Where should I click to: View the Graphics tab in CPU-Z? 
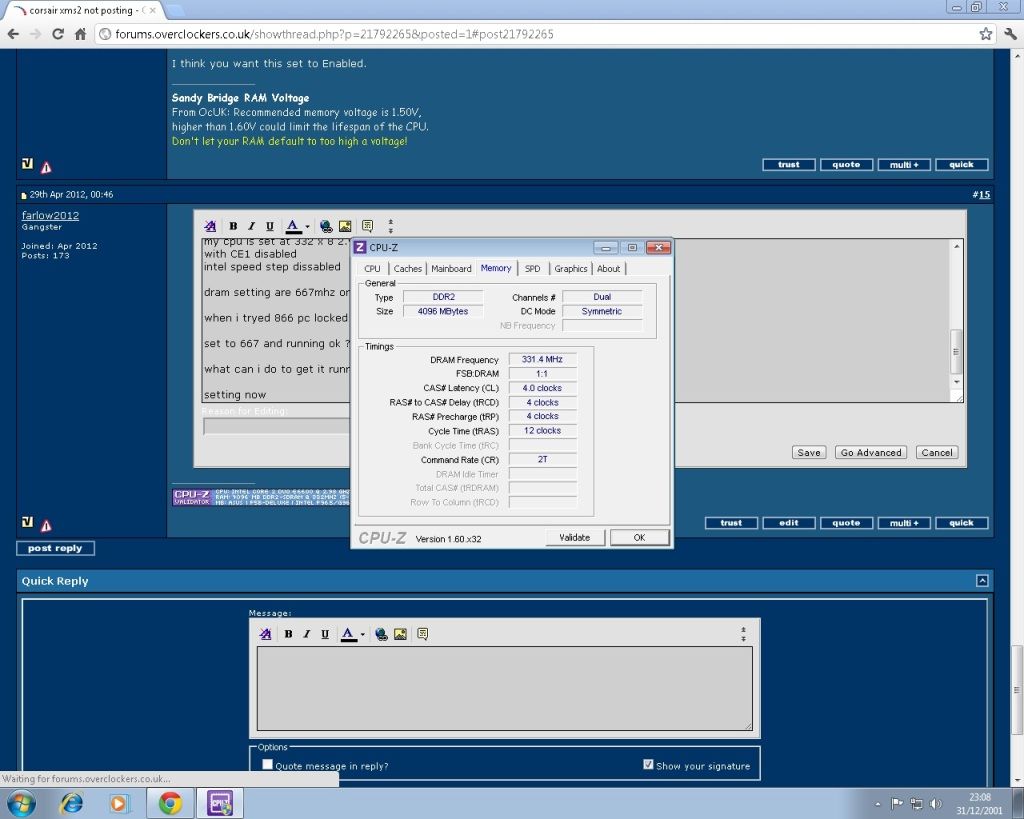tap(571, 268)
